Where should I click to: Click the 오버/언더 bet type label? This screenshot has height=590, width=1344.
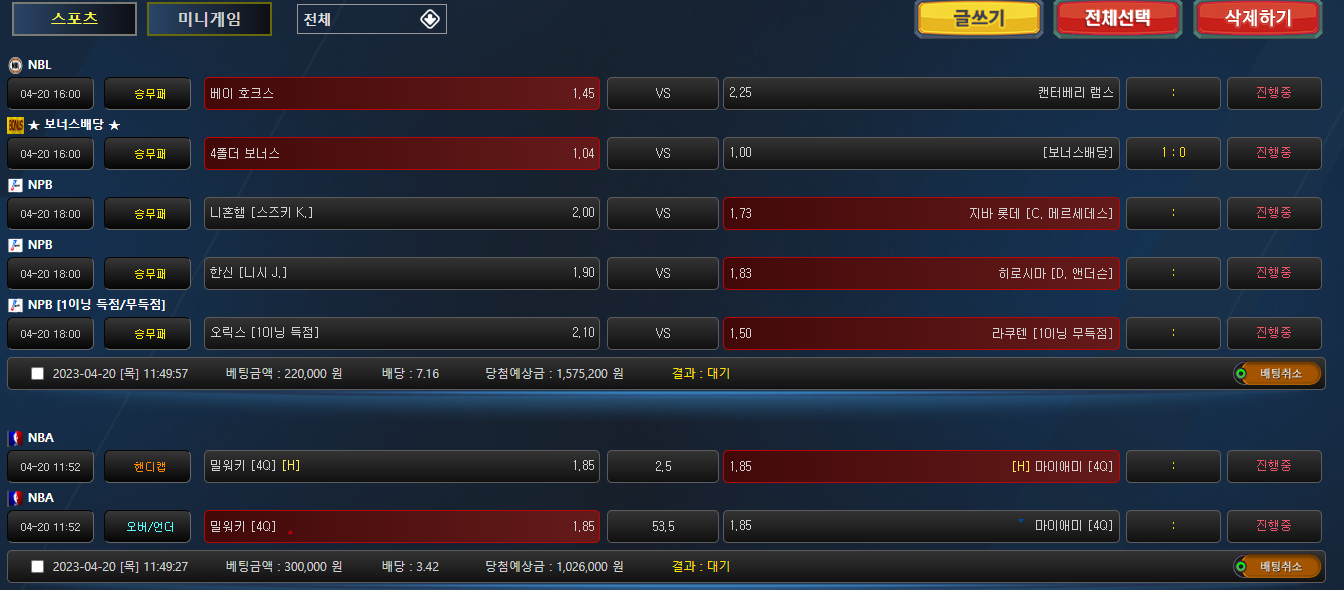(x=148, y=526)
